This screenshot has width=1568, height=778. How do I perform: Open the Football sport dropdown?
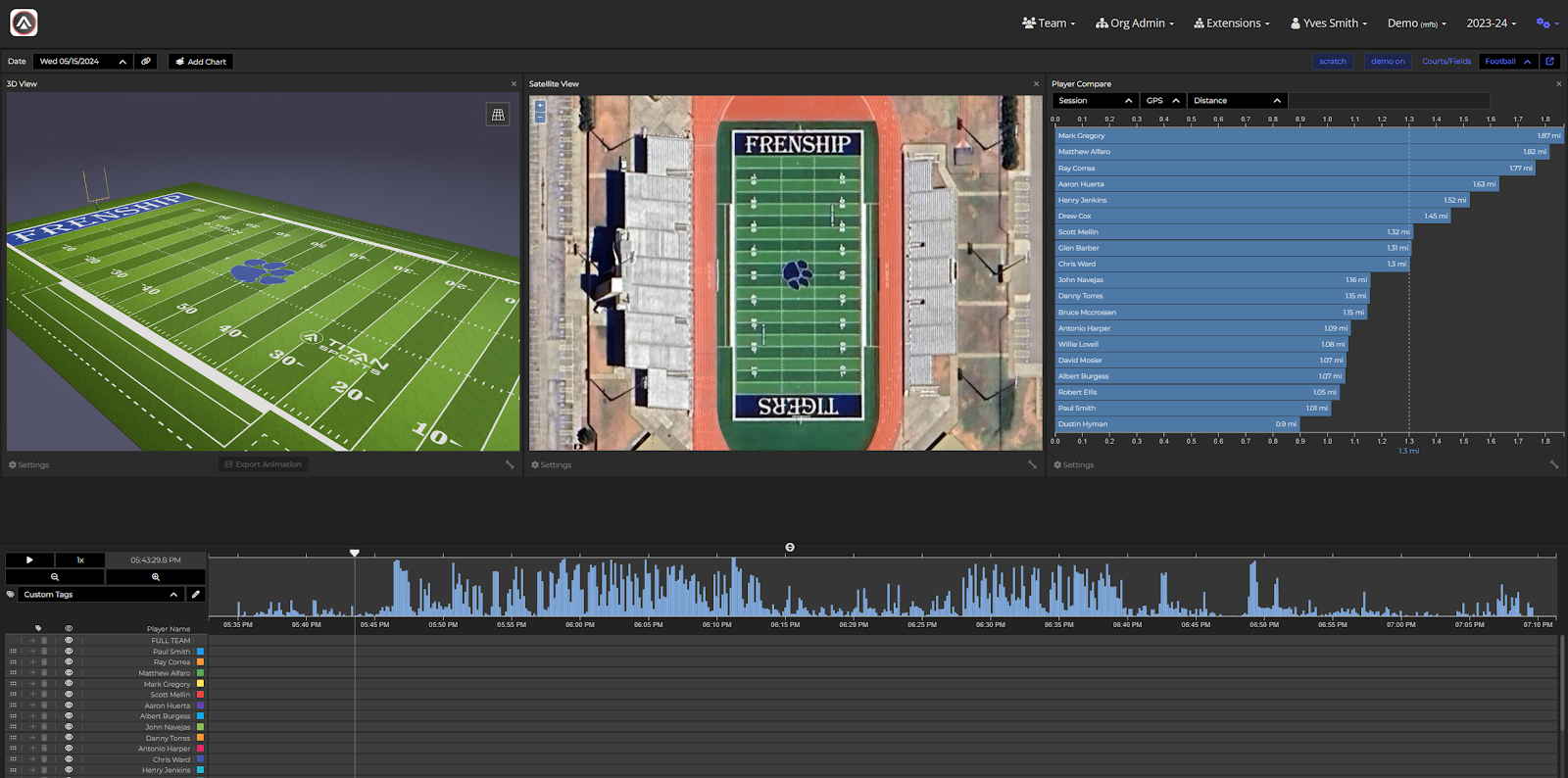tap(1507, 62)
